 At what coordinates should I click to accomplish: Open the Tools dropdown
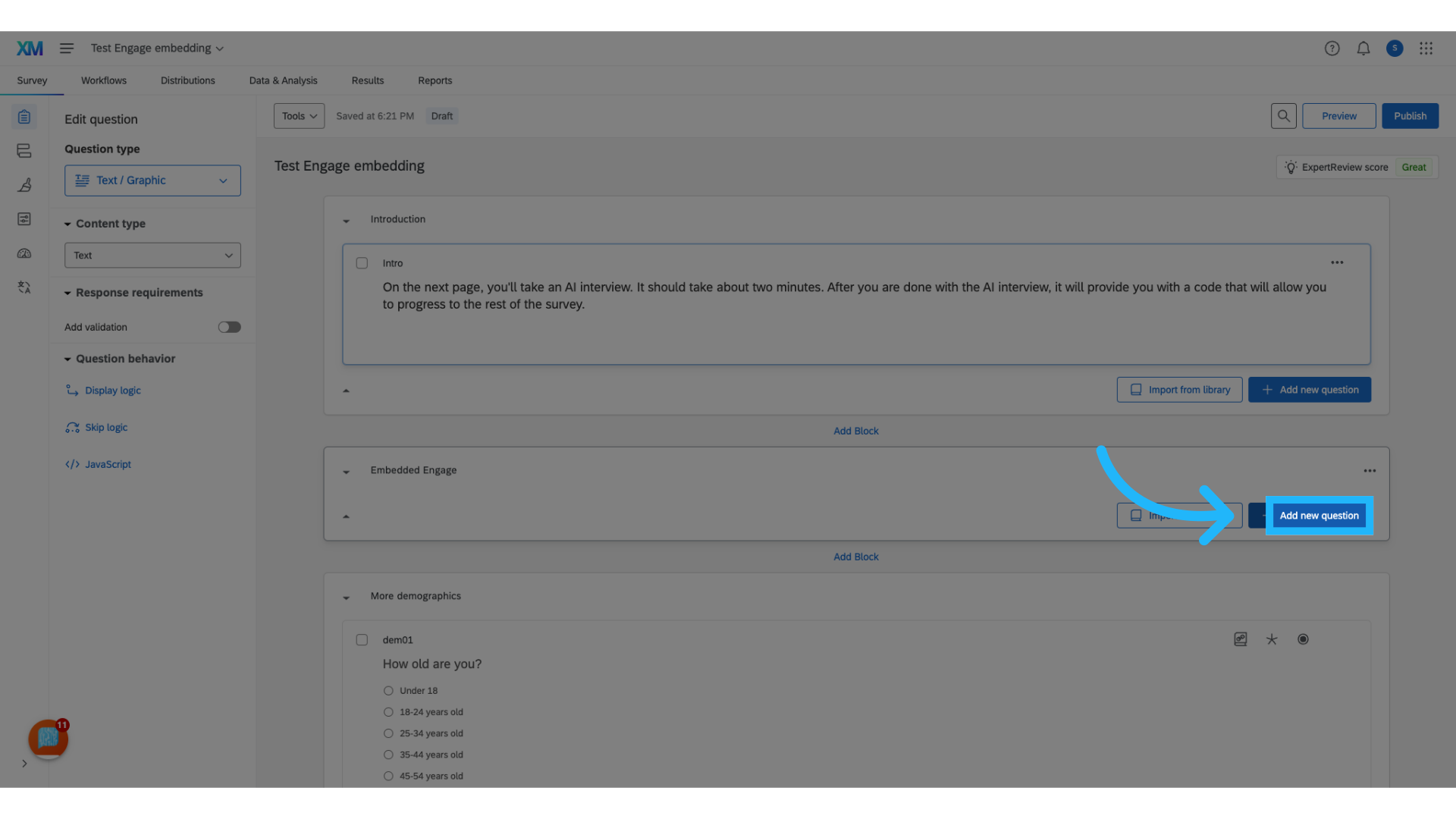299,116
